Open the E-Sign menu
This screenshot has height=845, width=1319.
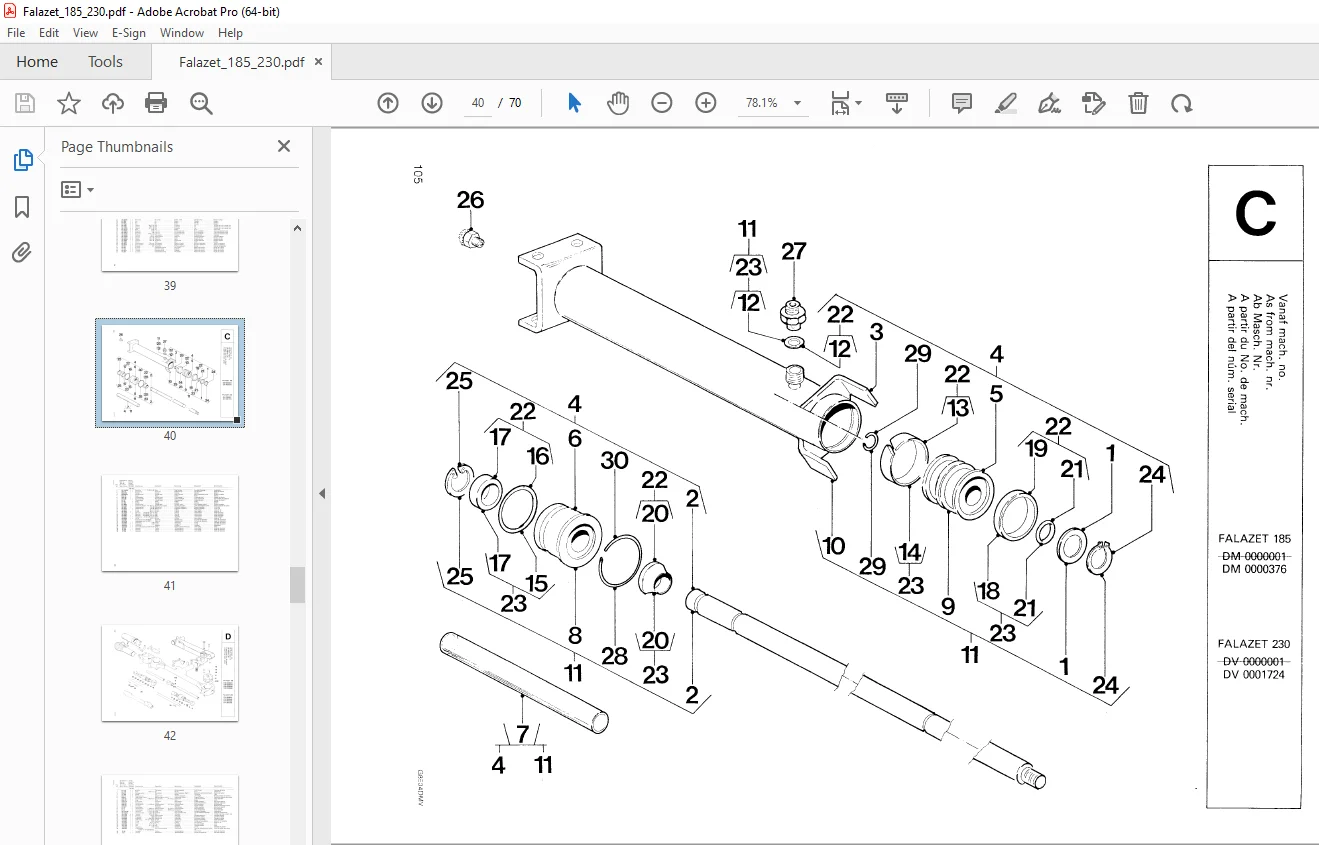pos(129,32)
